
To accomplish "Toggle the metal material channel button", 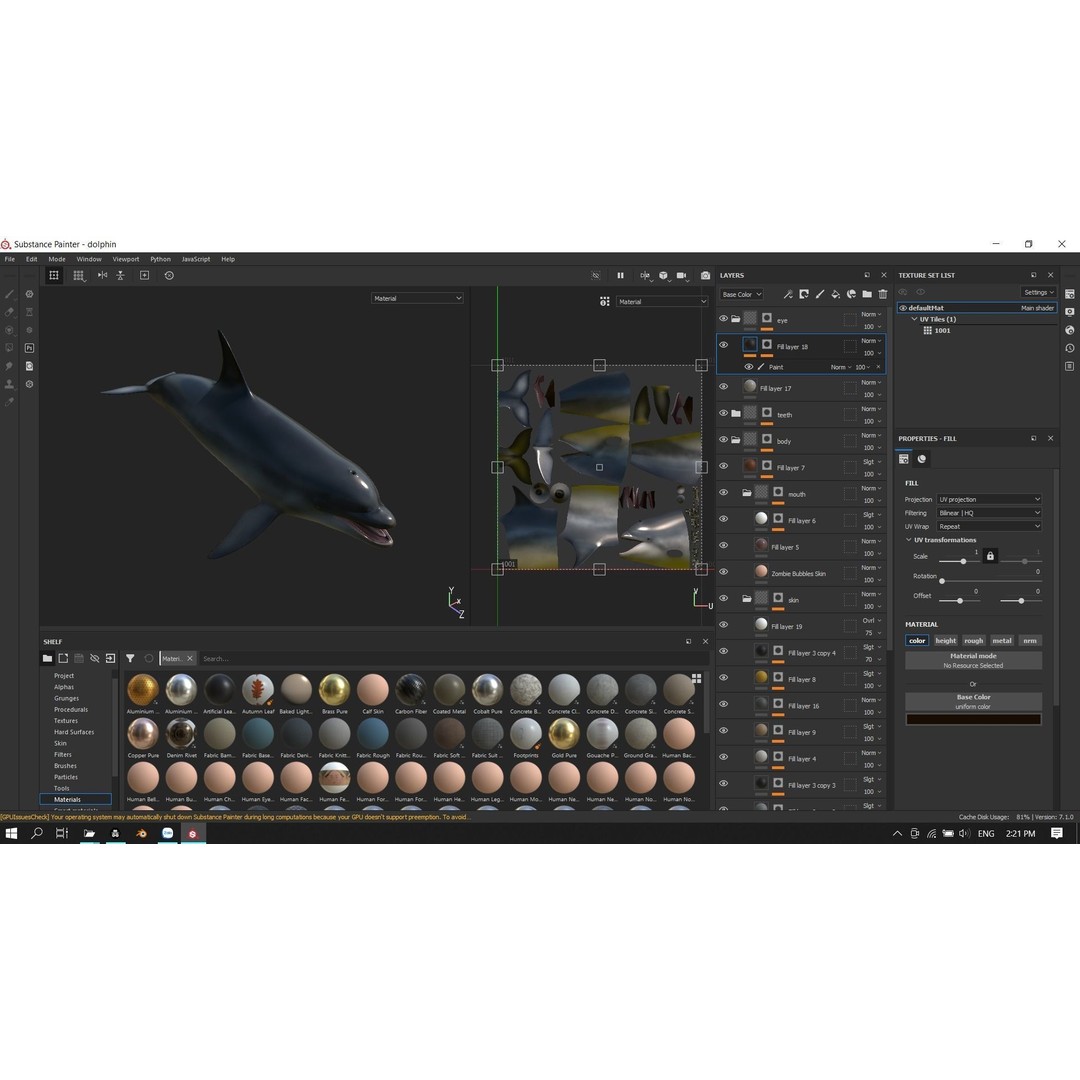I will pyautogui.click(x=1002, y=641).
